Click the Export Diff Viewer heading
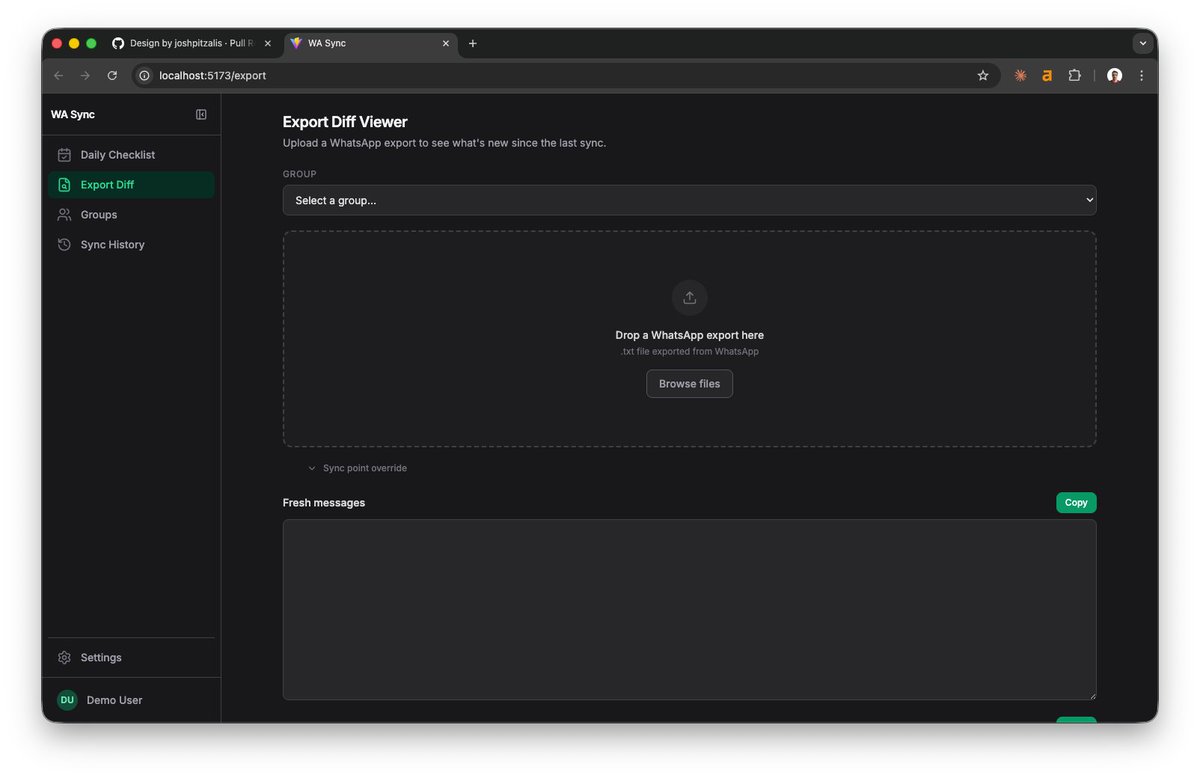The image size is (1200, 778). pos(345,122)
